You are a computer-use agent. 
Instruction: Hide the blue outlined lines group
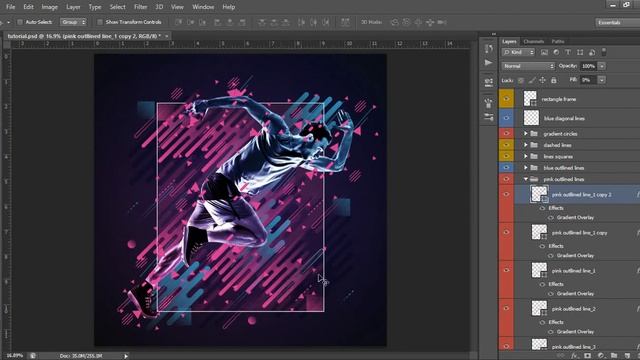pyautogui.click(x=506, y=168)
